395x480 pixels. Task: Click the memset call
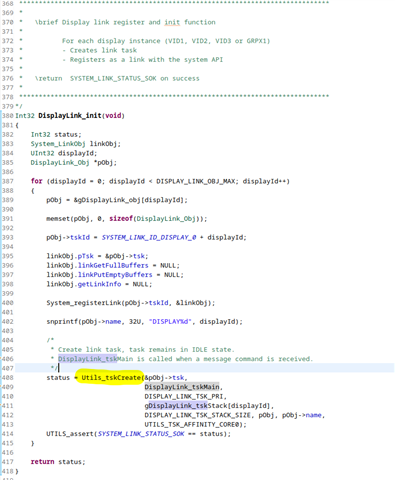(58, 219)
